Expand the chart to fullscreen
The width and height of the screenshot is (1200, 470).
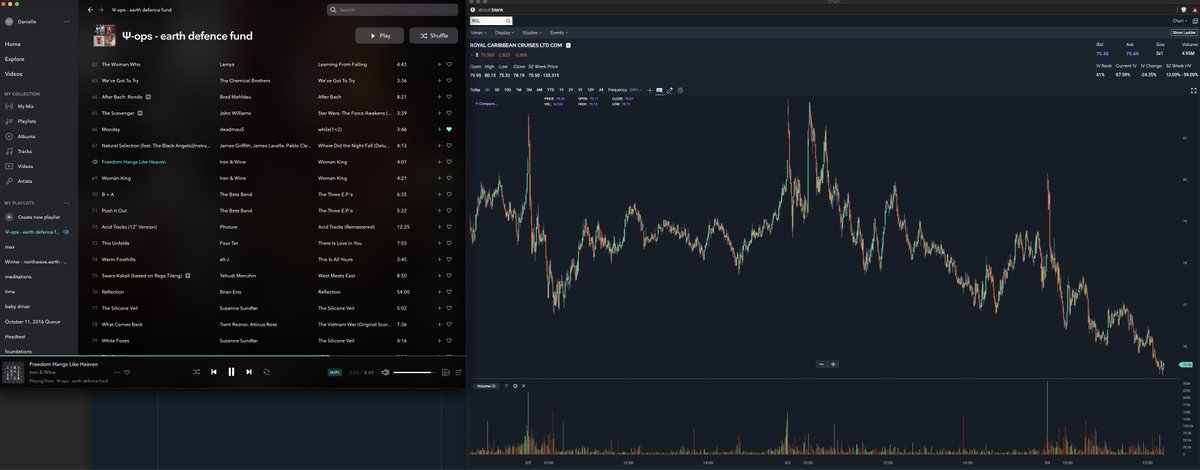click(x=1193, y=90)
